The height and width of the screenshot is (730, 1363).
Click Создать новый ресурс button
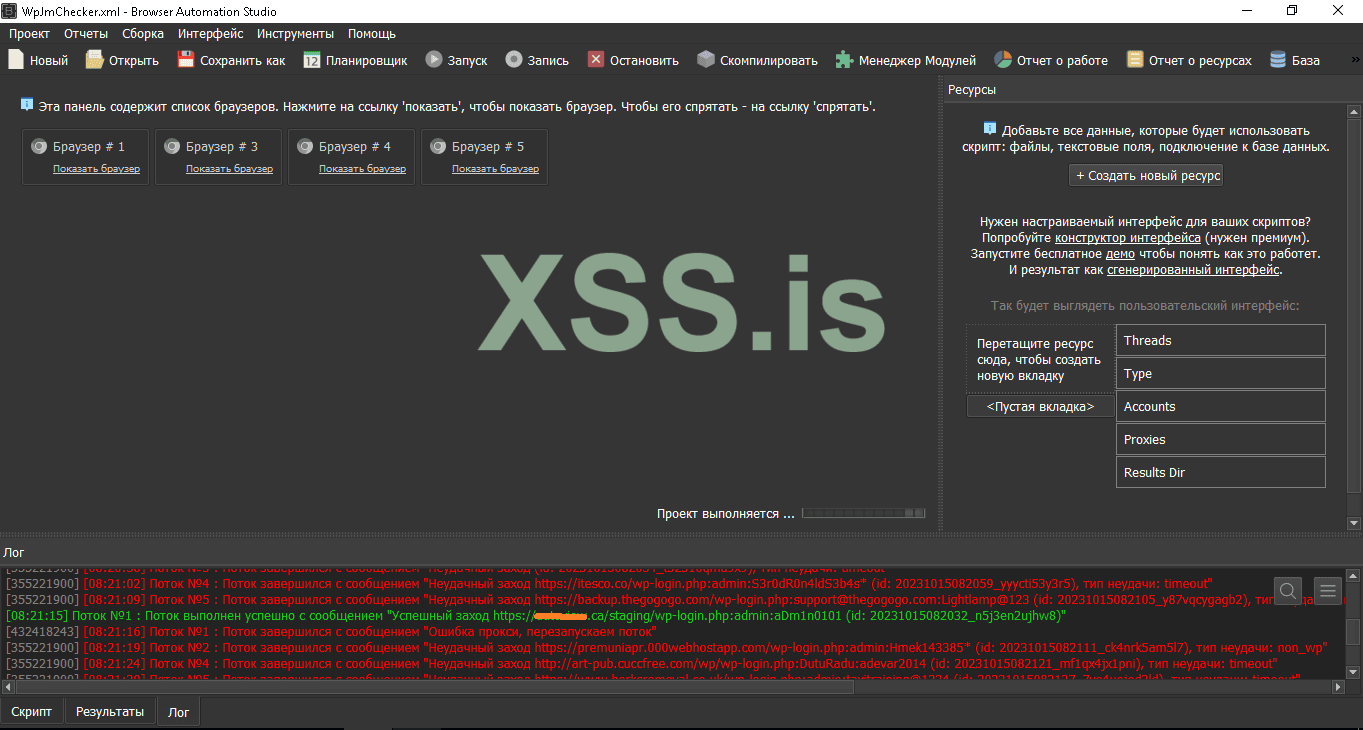[x=1146, y=175]
